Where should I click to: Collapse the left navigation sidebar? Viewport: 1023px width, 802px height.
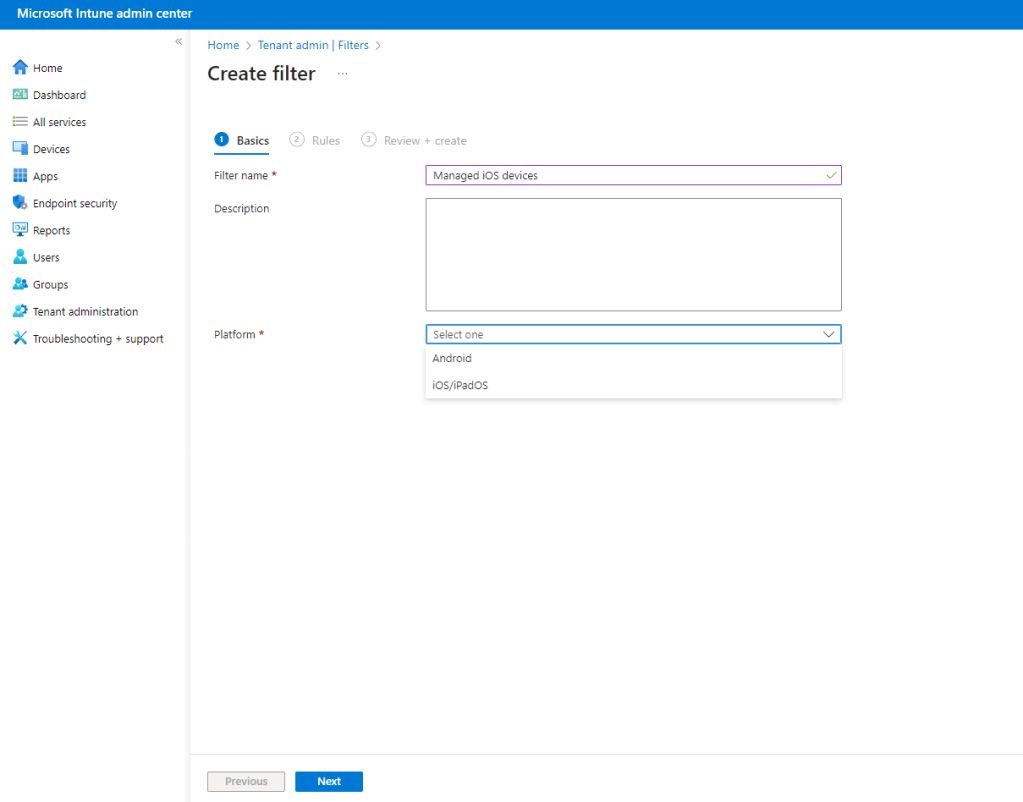pos(178,42)
